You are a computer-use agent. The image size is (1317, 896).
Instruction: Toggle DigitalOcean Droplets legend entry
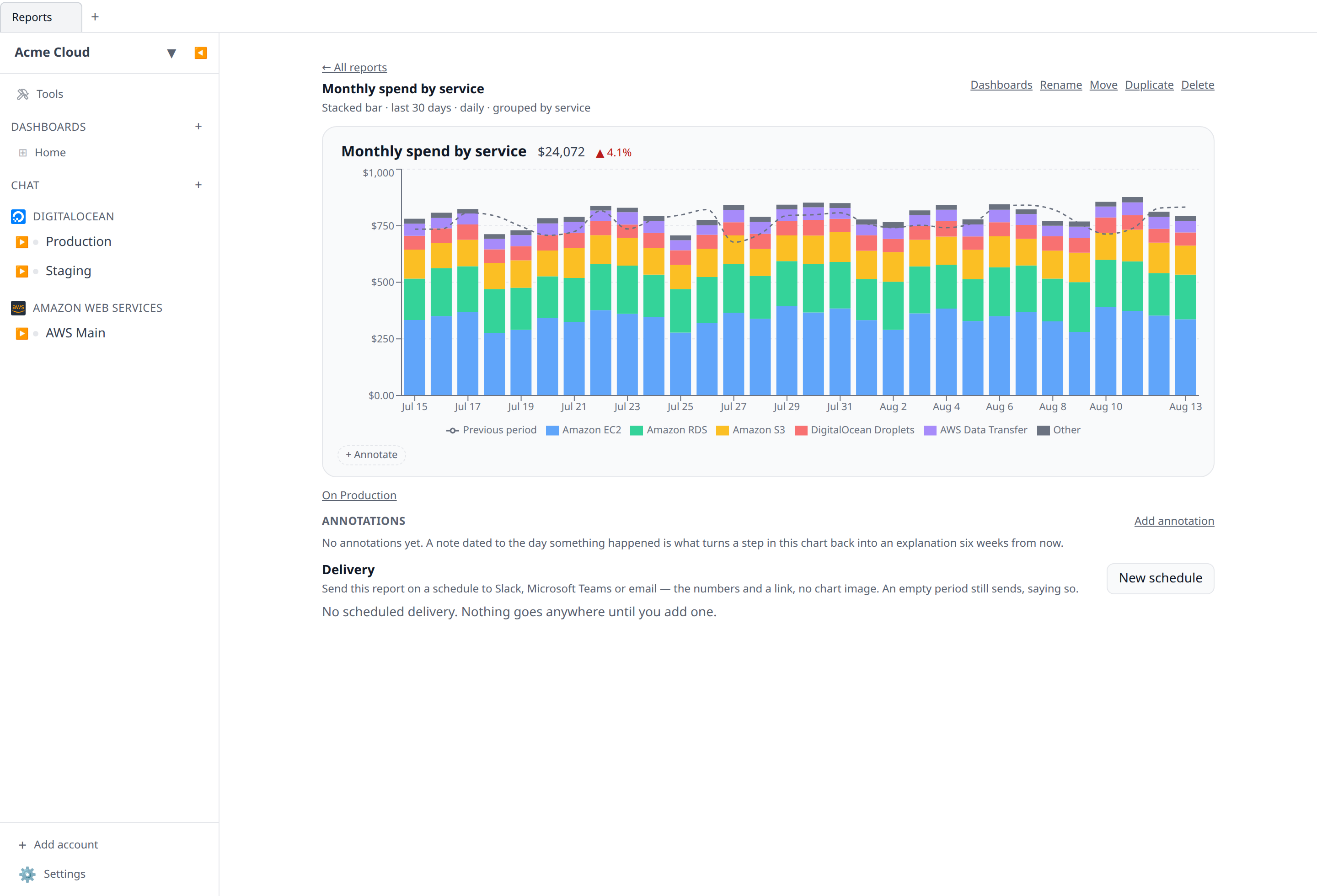[854, 430]
